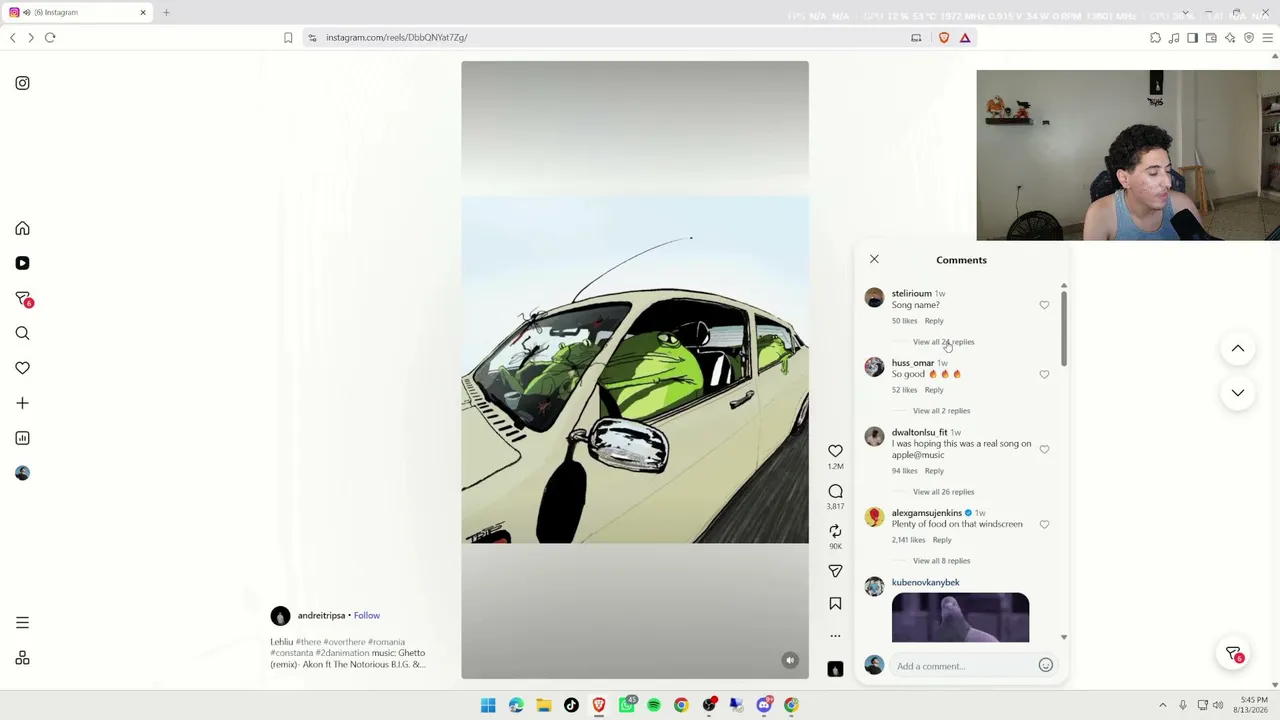
Task: Repost the reel with the repost icon
Action: [x=835, y=531]
